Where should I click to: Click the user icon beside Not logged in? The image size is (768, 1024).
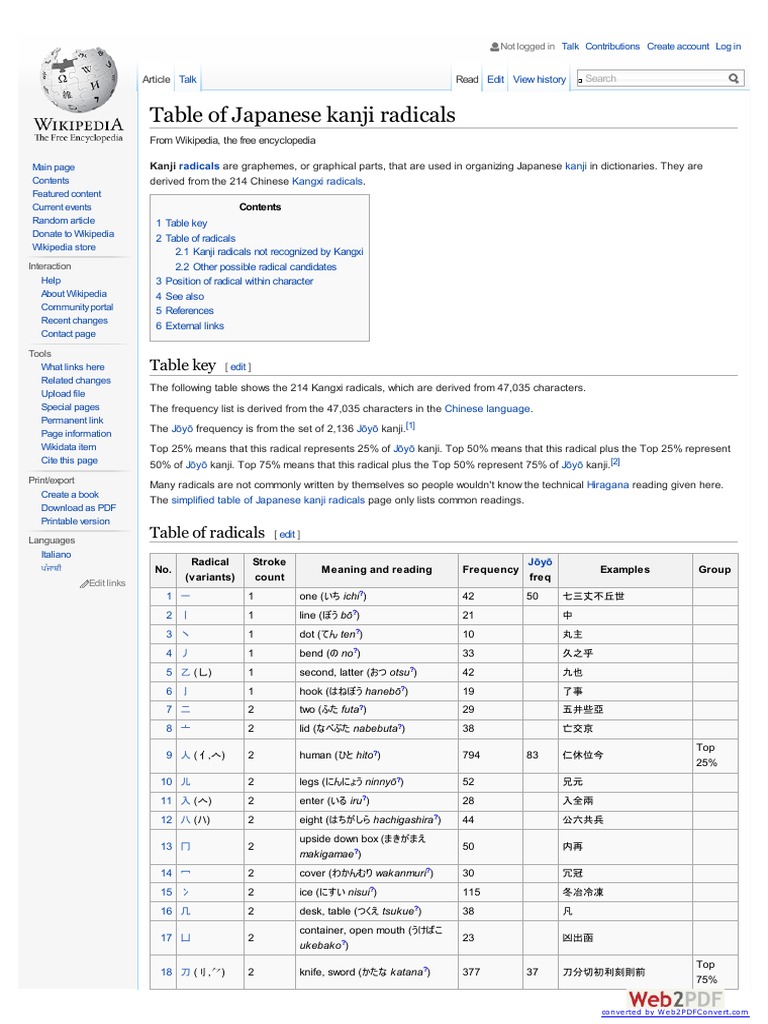coord(494,46)
